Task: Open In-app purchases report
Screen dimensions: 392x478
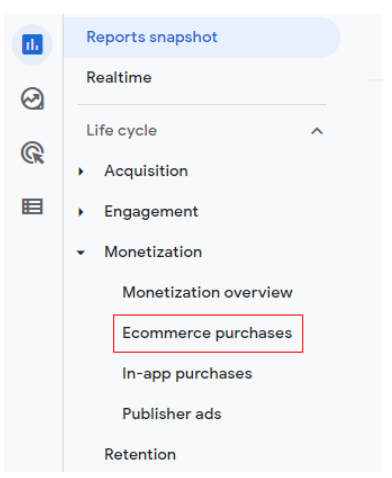Action: (x=187, y=374)
